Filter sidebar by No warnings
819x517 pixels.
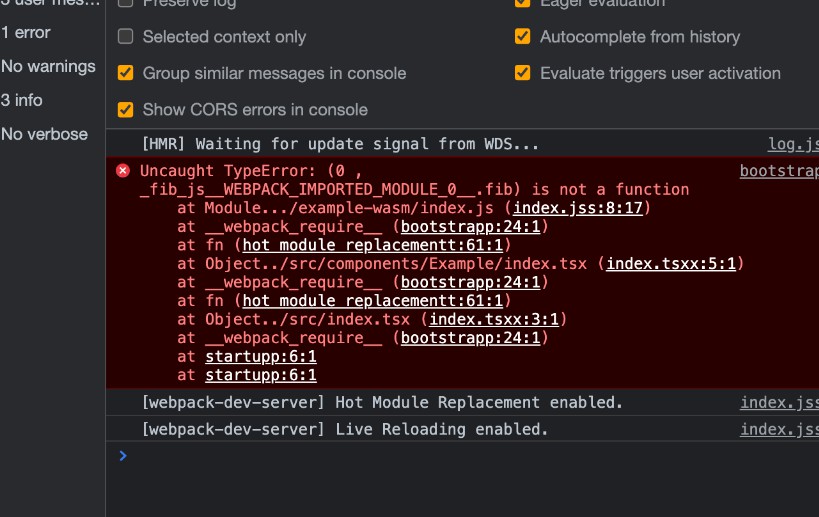pyautogui.click(x=48, y=66)
